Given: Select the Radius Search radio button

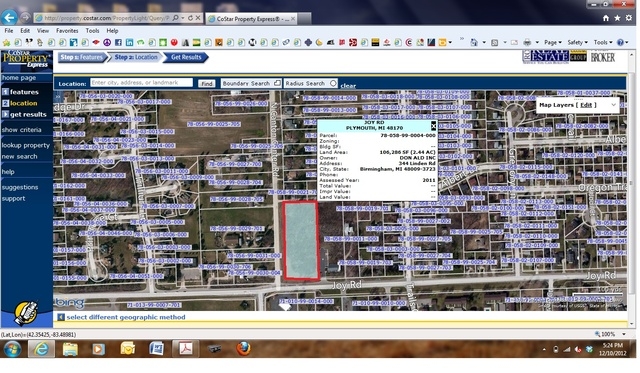Looking at the screenshot, I should (x=333, y=83).
